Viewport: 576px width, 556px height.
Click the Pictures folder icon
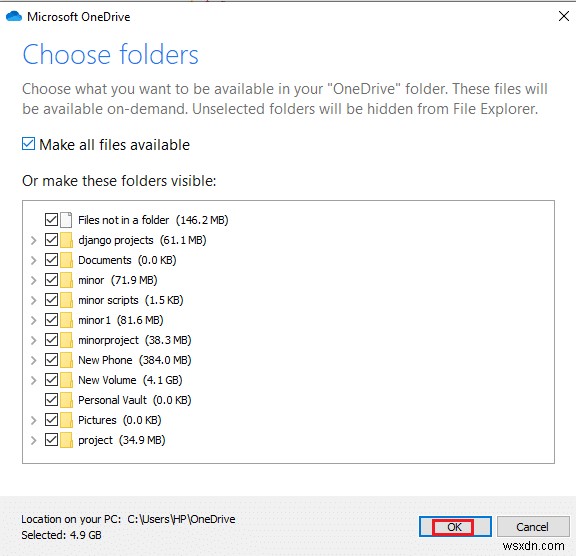[x=66, y=420]
